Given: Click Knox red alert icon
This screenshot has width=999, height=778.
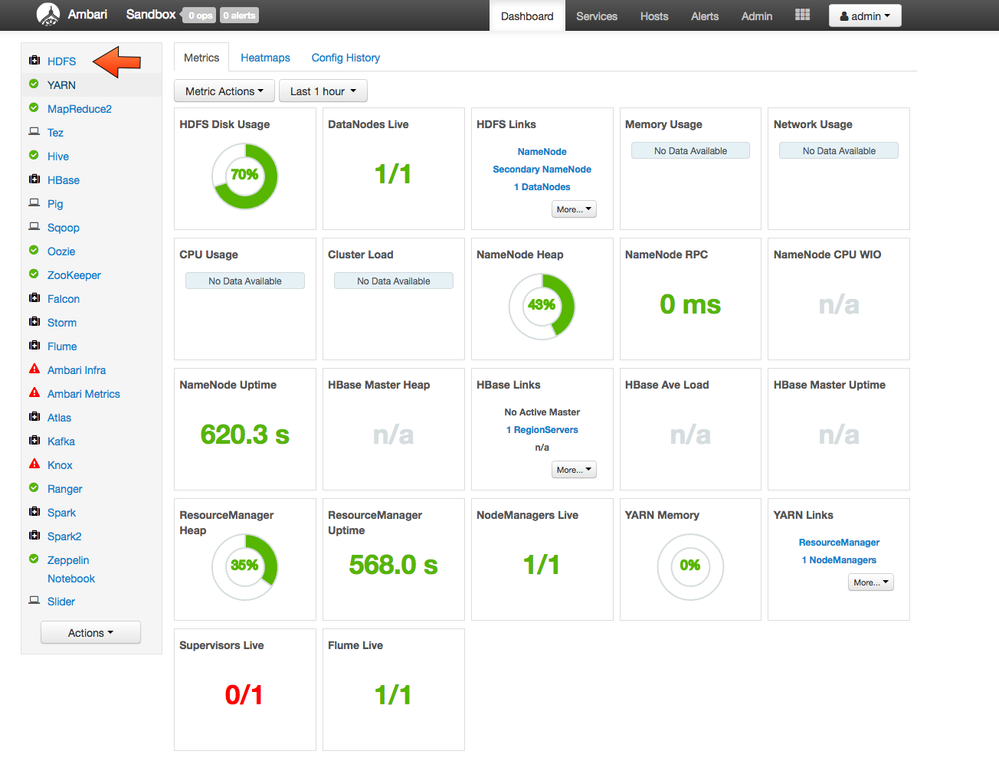Looking at the screenshot, I should 34,464.
